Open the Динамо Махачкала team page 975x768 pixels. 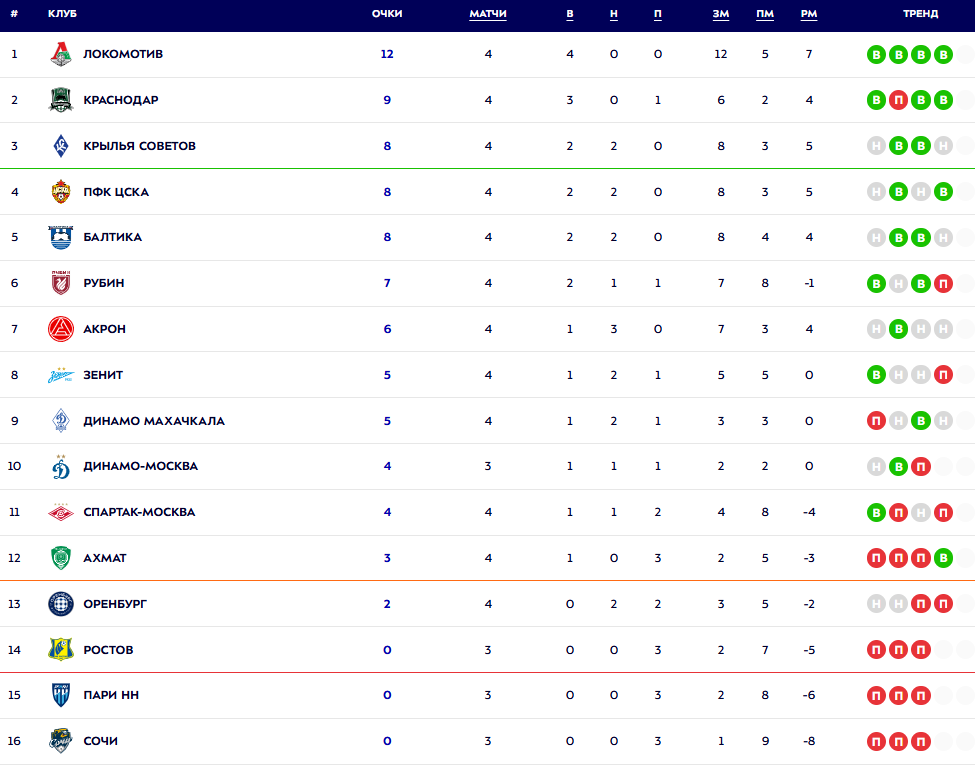pos(154,421)
